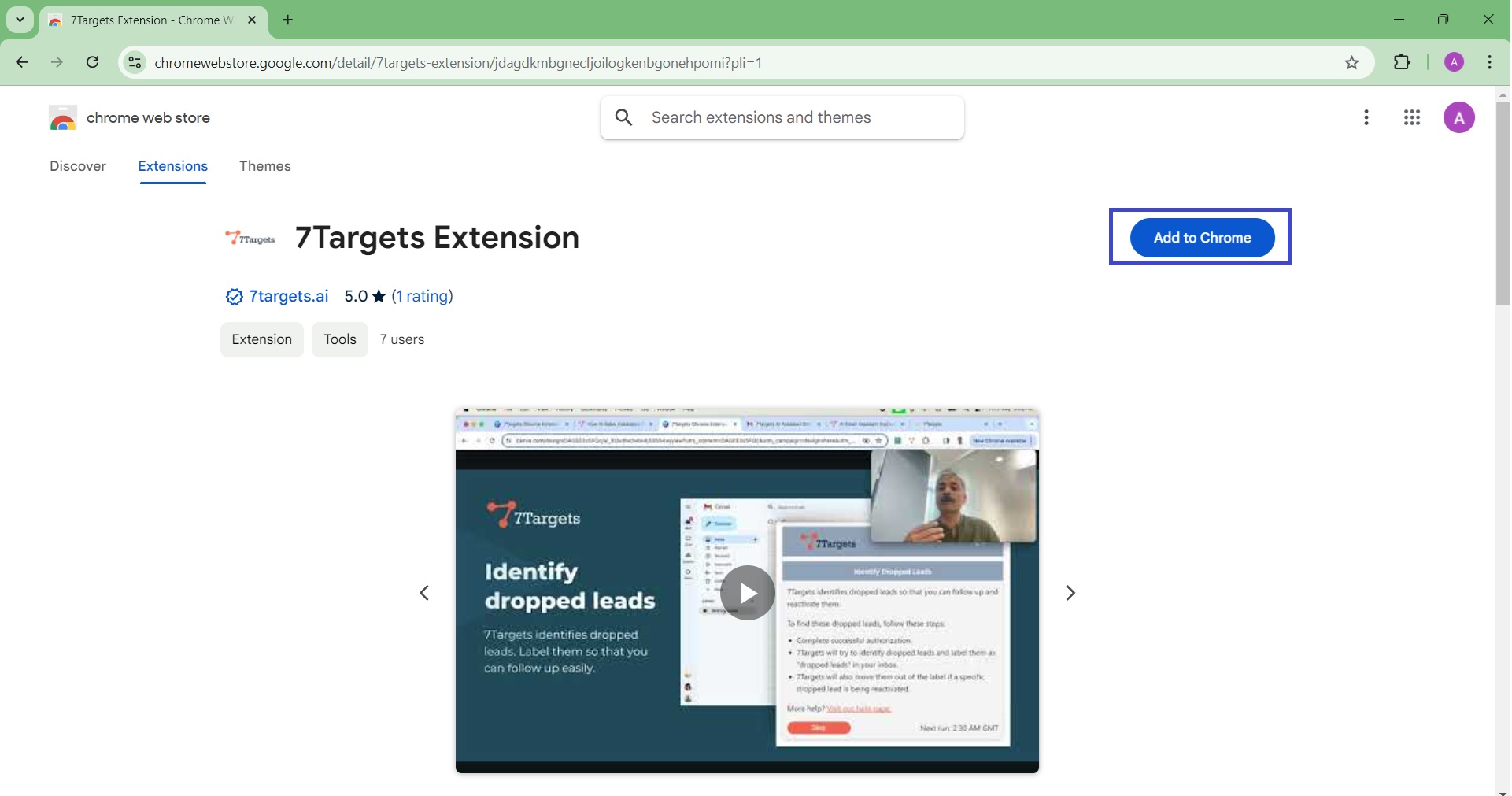Show previous screenshot with left chevron

point(424,593)
